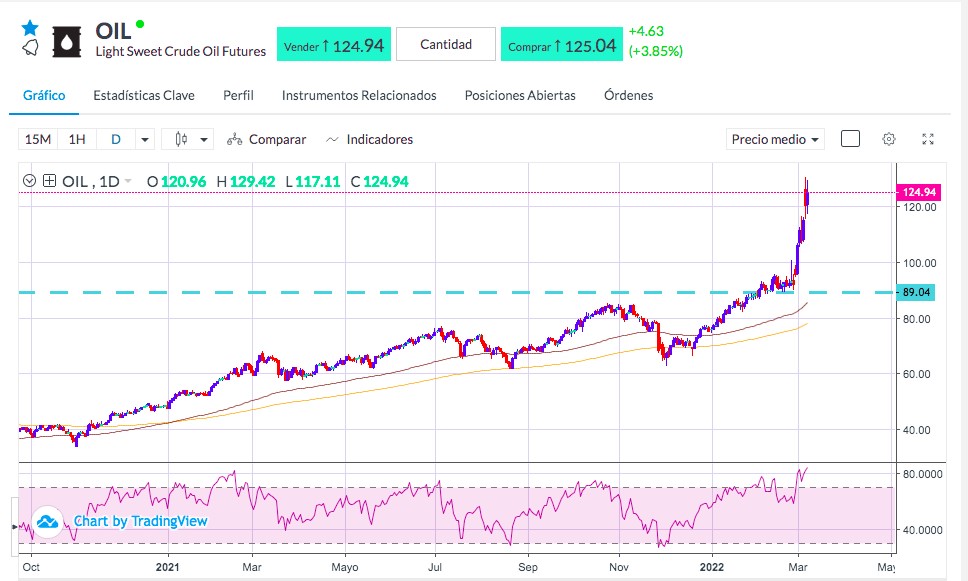Image resolution: width=968 pixels, height=581 pixels.
Task: Open the chart settings gear
Action: coord(888,139)
